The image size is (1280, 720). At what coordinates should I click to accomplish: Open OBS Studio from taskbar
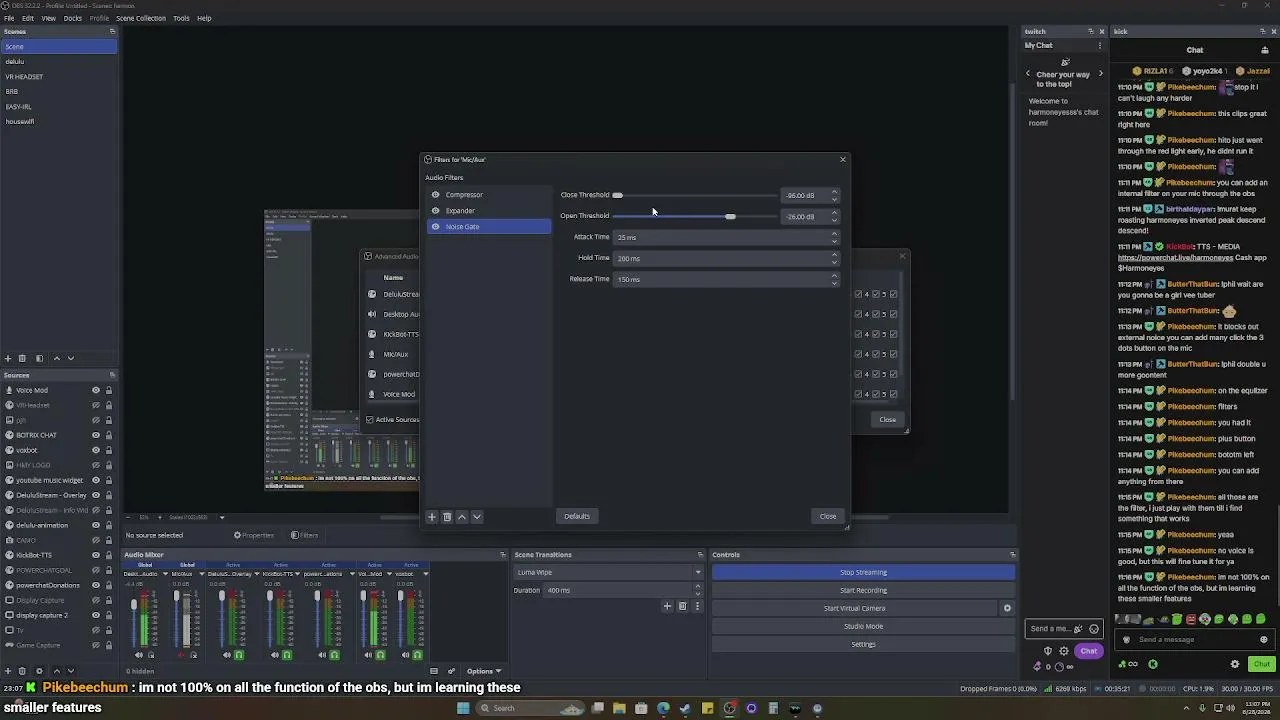click(729, 709)
